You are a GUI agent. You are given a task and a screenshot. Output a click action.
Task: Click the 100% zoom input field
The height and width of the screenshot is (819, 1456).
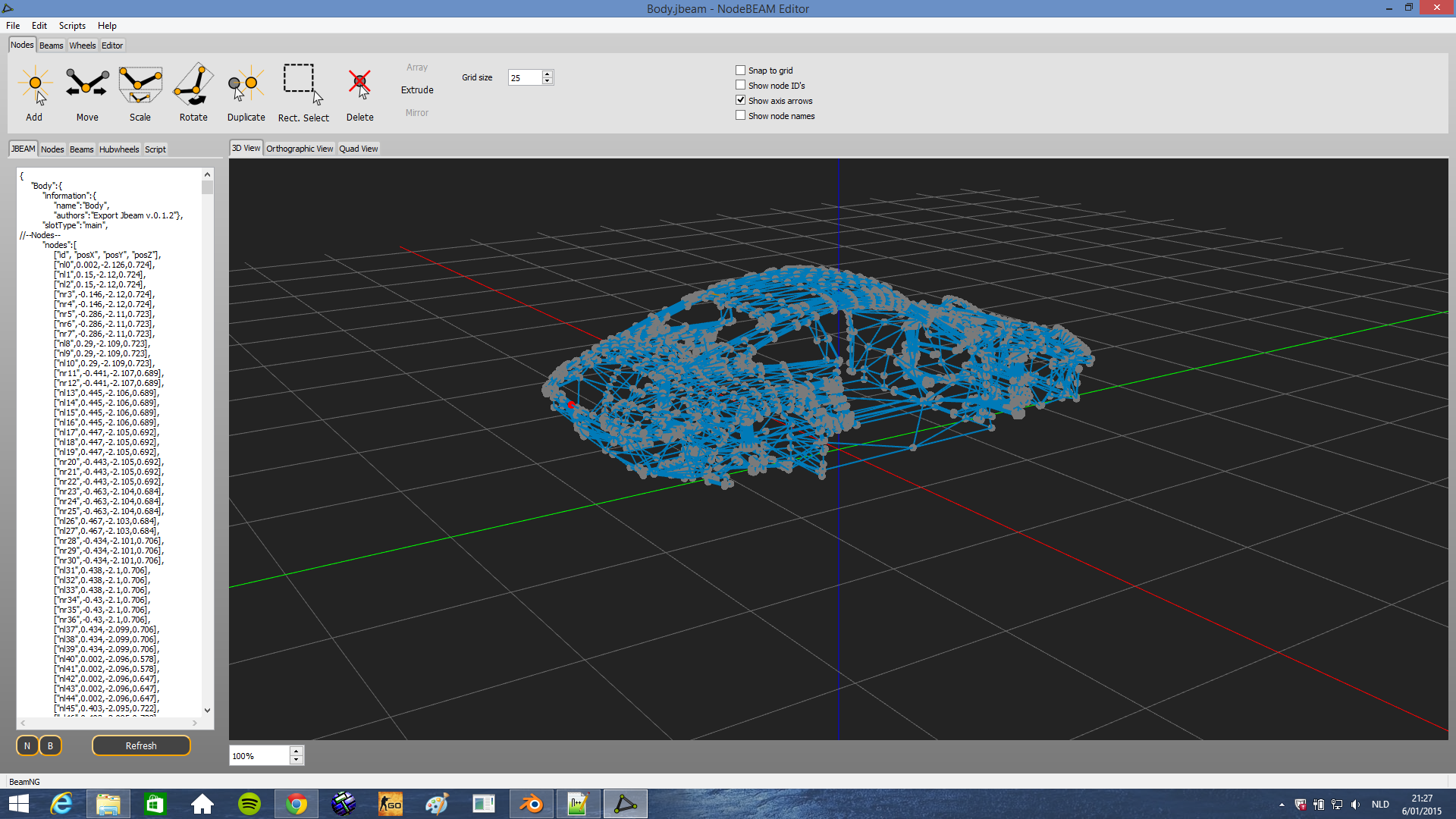click(259, 755)
